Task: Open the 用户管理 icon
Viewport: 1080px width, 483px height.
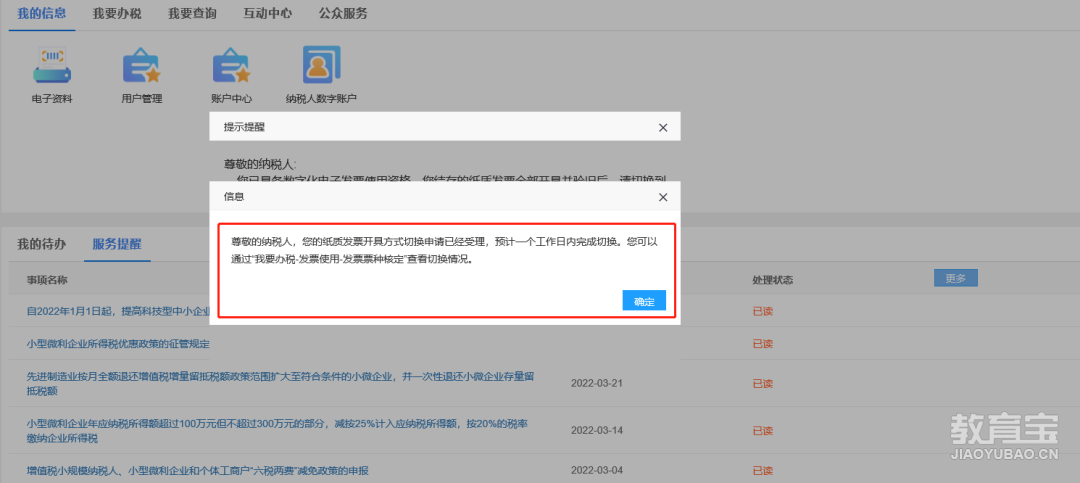Action: 141,74
